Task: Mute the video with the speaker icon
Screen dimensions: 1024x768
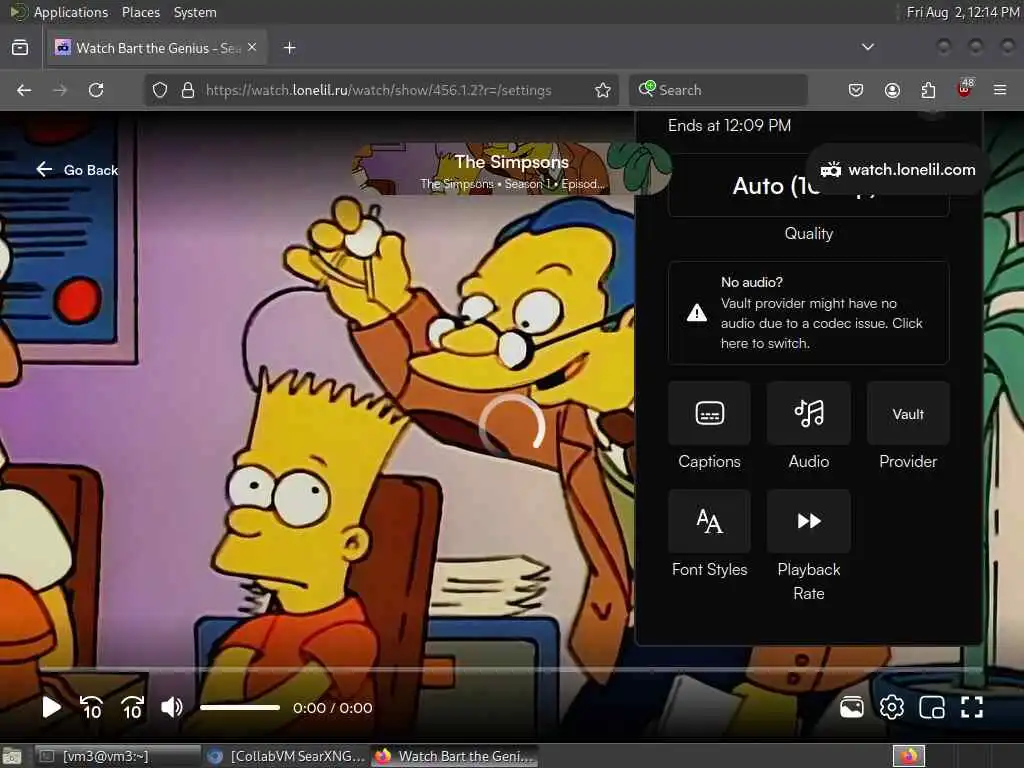Action: click(172, 707)
